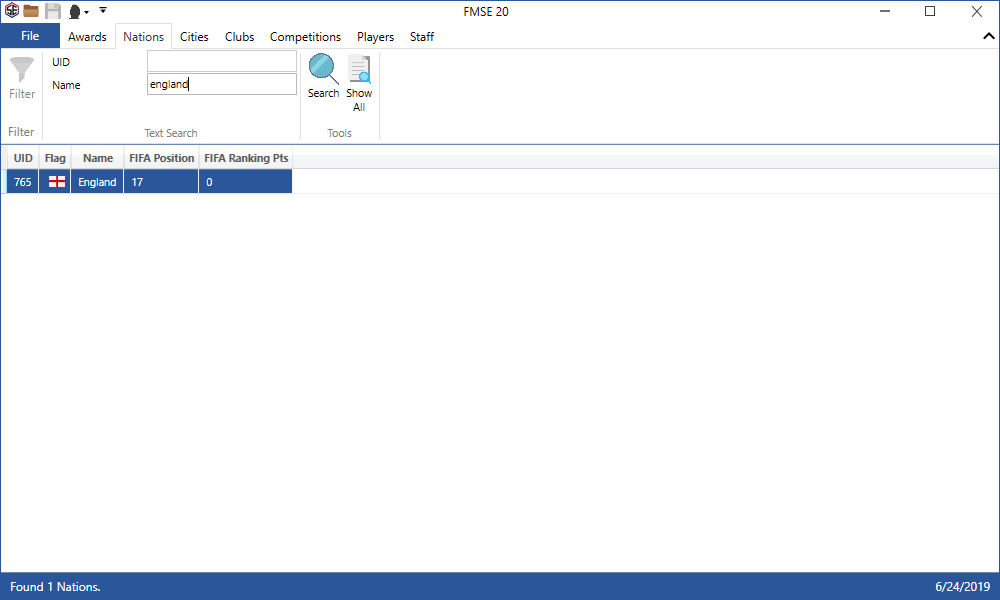This screenshot has height=600, width=1000.
Task: Switch to the Players tab
Action: coord(375,37)
